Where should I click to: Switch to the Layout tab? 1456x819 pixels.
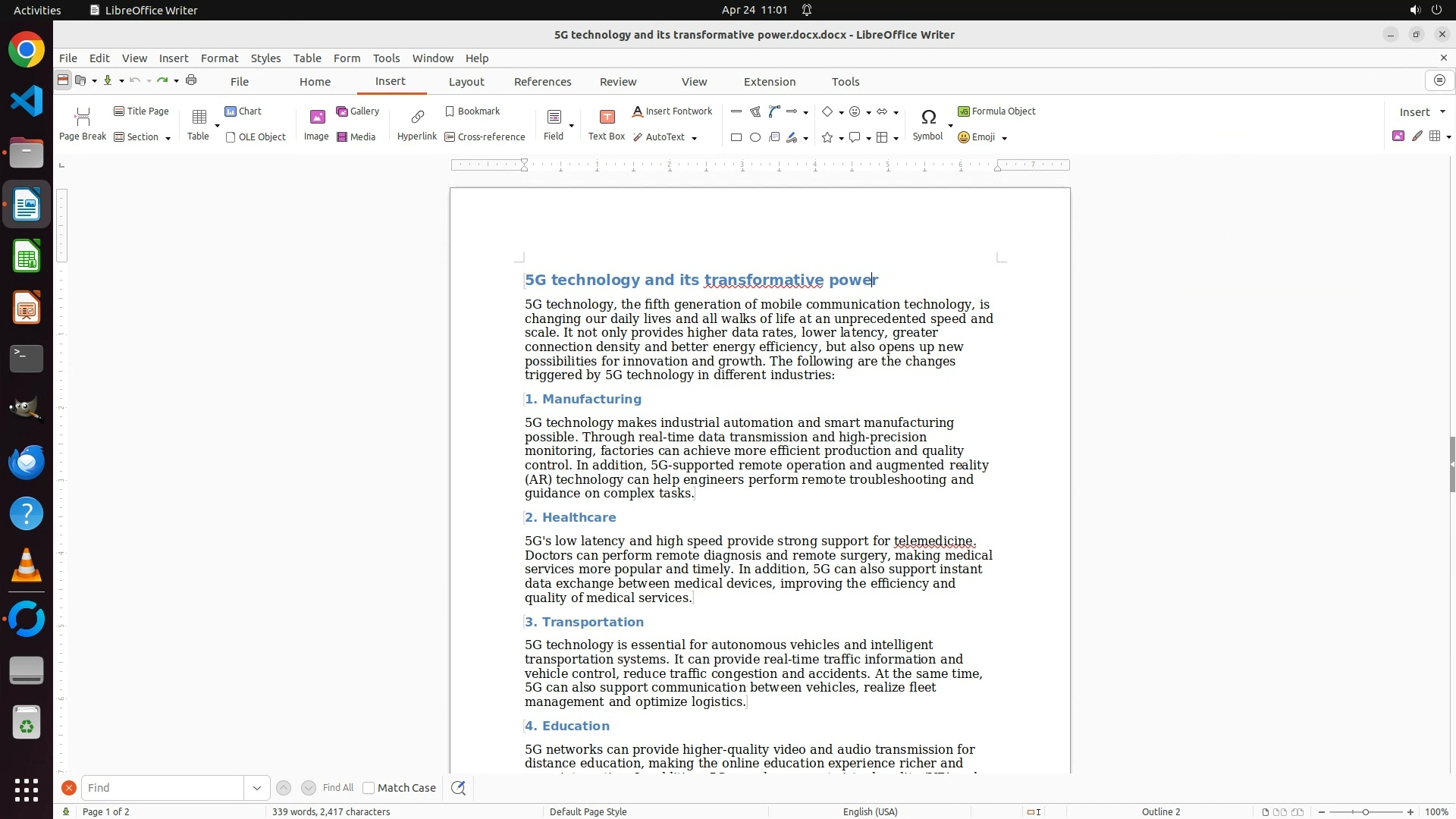coord(466,82)
